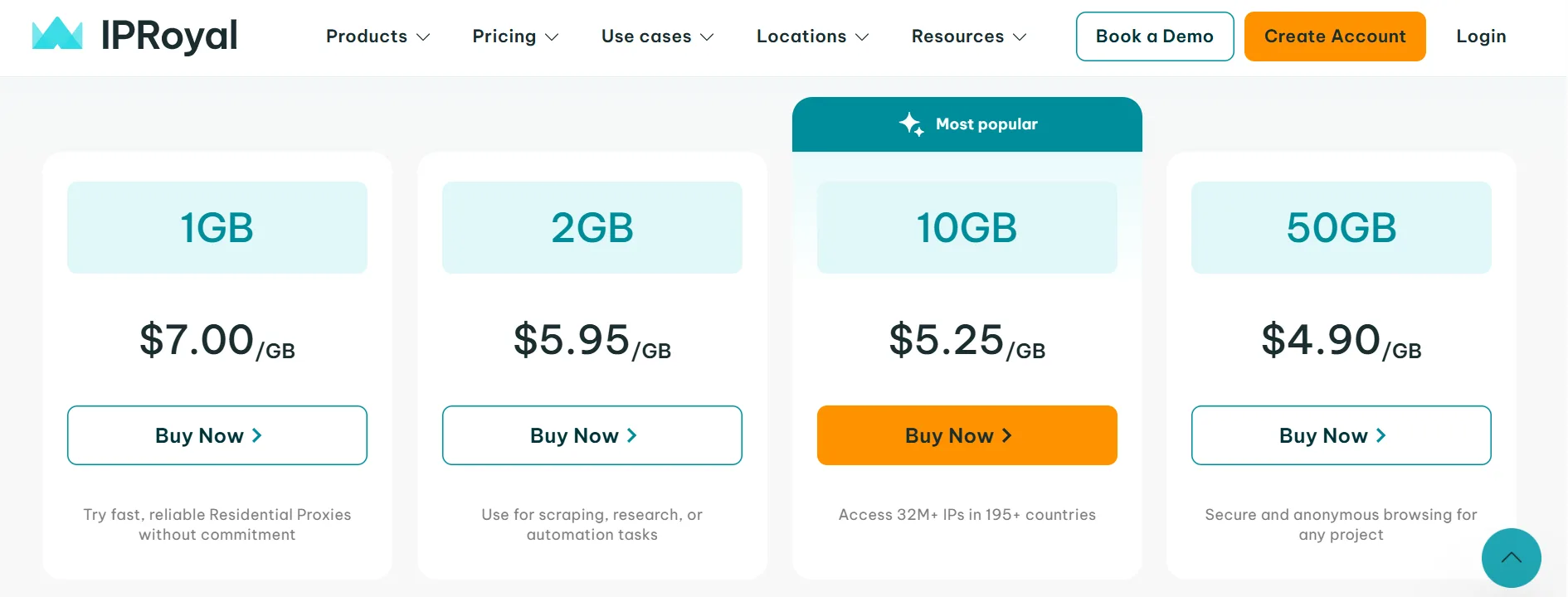The width and height of the screenshot is (1568, 597).
Task: Click Buy Now under the $5.95 plan
Action: 592,434
